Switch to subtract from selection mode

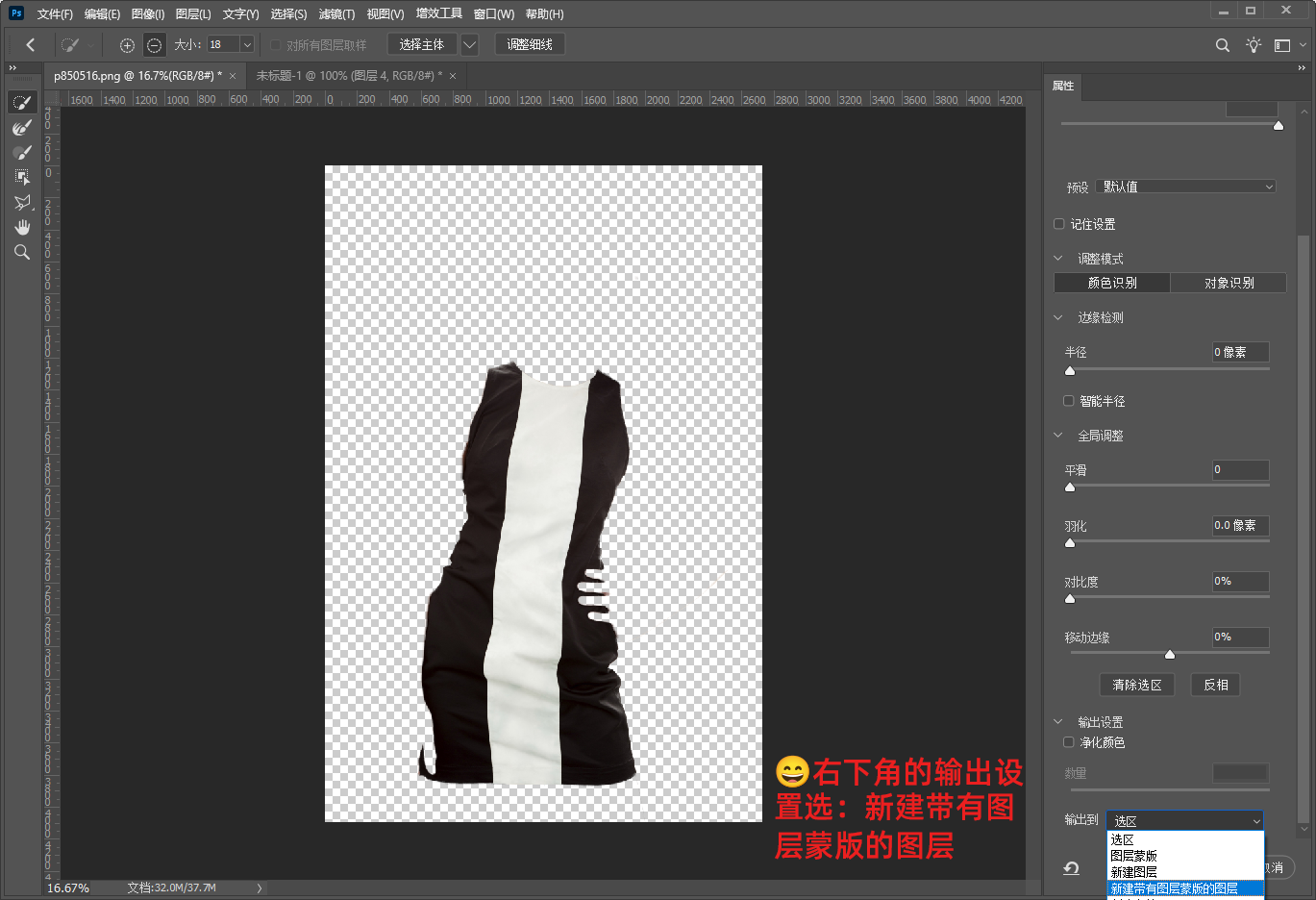pyautogui.click(x=154, y=45)
